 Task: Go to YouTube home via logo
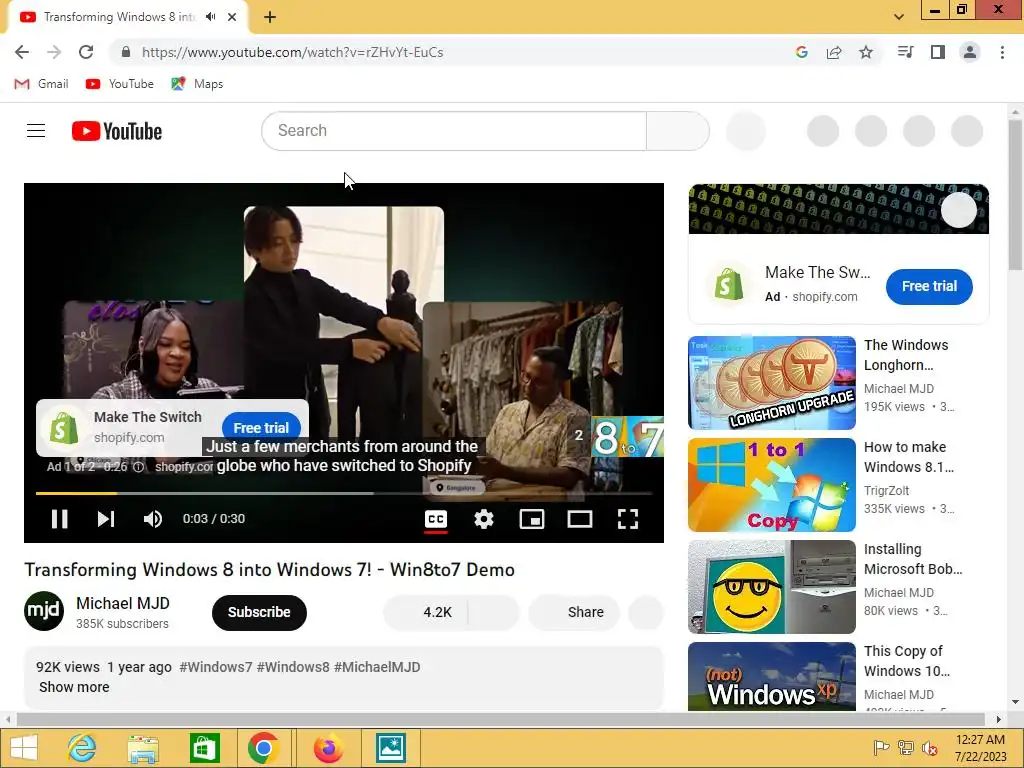click(x=117, y=131)
